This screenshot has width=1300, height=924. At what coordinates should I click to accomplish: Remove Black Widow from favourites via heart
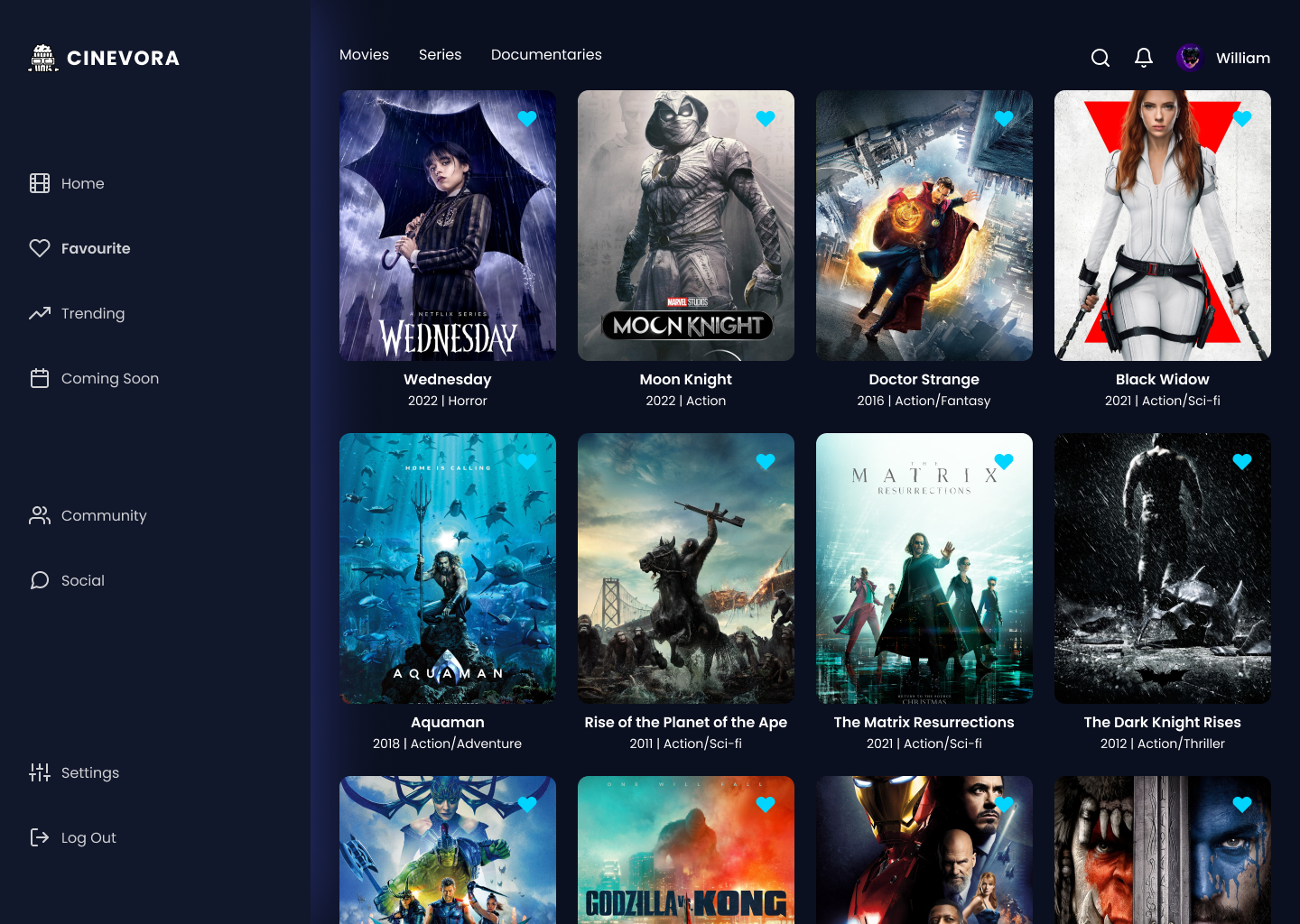point(1242,118)
